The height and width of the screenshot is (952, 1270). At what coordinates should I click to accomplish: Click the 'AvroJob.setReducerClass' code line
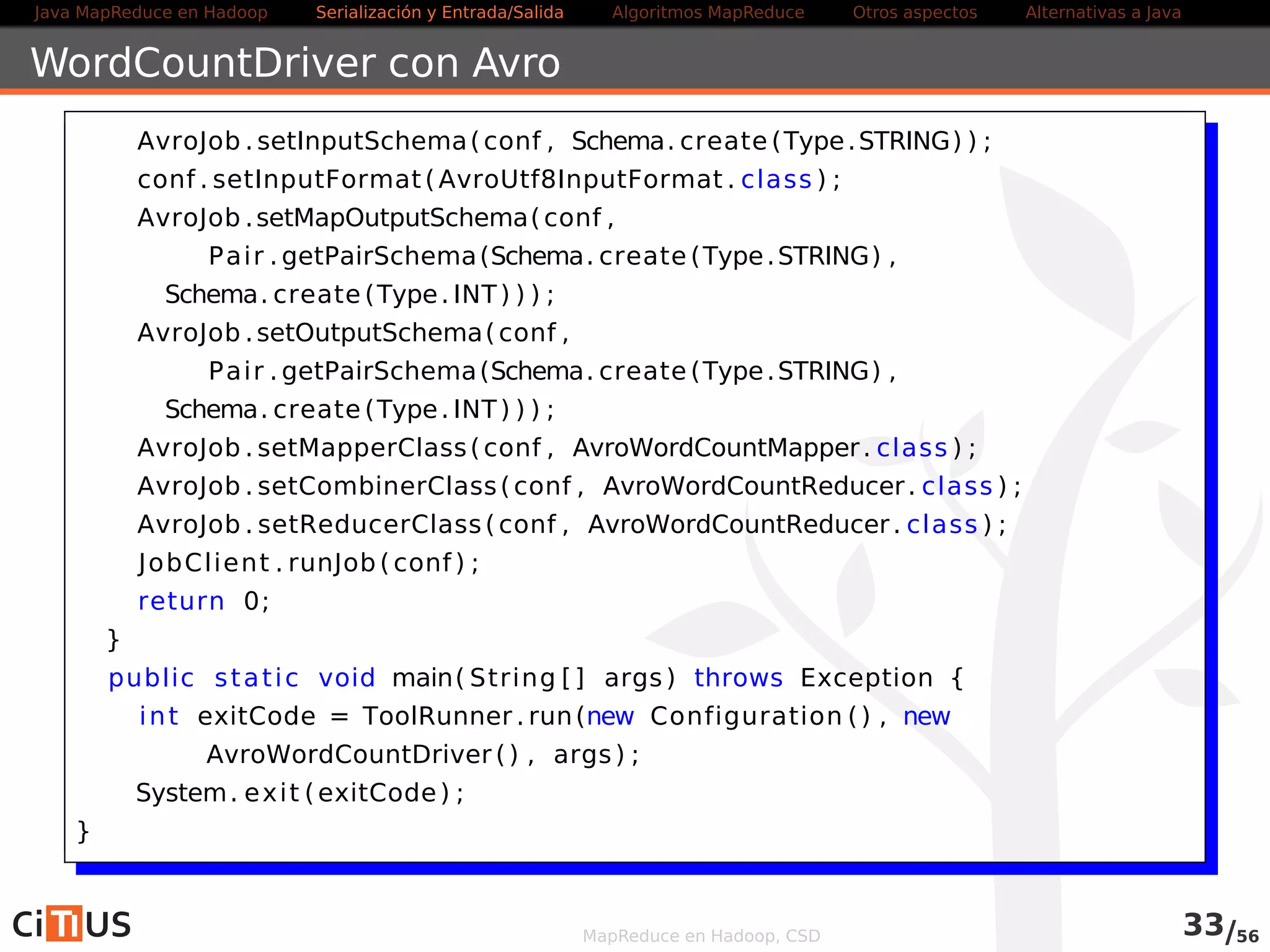572,525
